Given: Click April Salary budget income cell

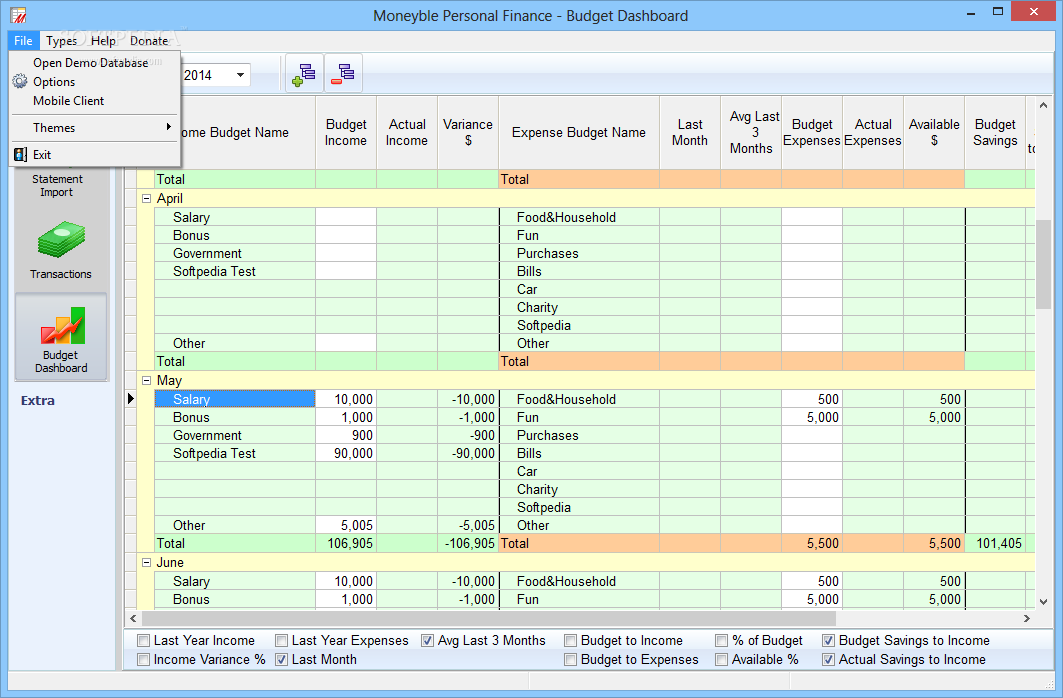Looking at the screenshot, I should coord(346,218).
